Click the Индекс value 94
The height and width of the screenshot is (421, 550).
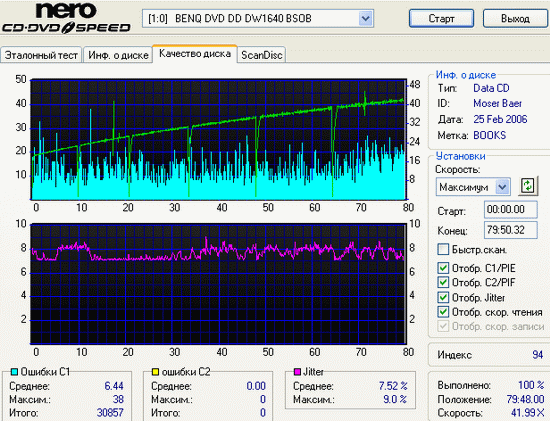(537, 355)
